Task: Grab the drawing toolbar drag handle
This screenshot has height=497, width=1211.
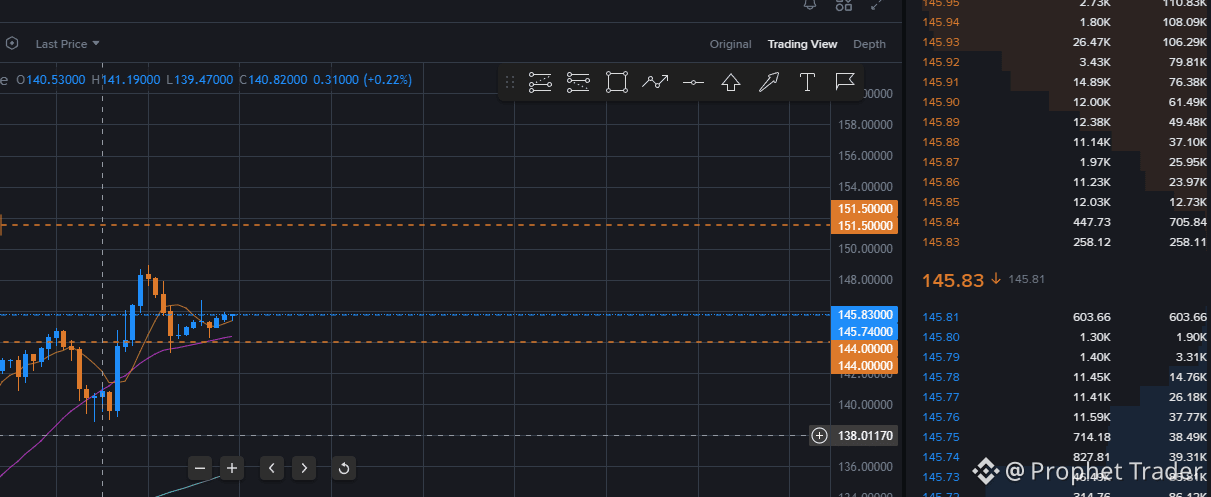Action: (510, 82)
